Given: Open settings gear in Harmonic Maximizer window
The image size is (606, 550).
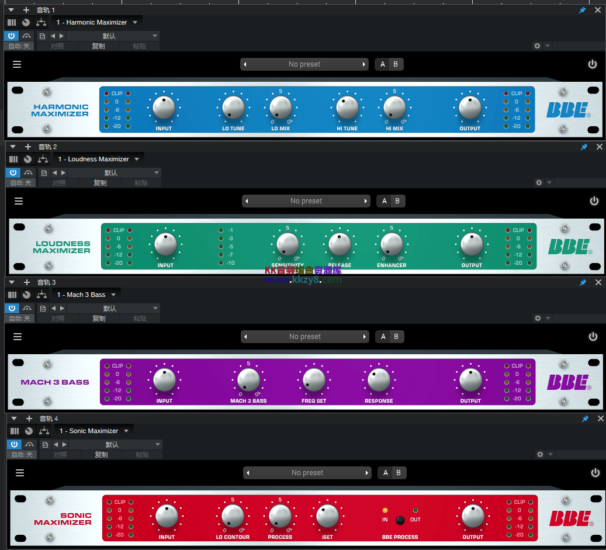Looking at the screenshot, I should click(537, 46).
